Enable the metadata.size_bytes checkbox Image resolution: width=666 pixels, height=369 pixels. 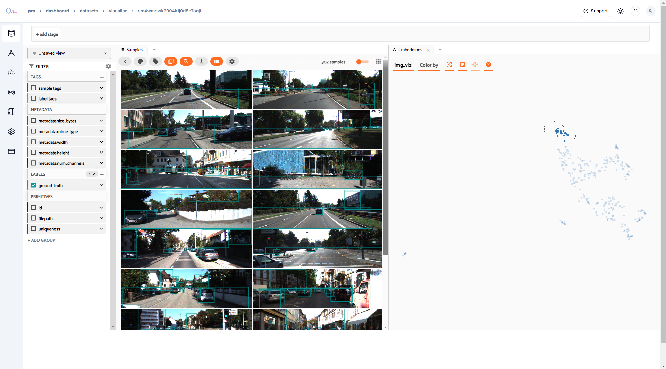(x=34, y=121)
